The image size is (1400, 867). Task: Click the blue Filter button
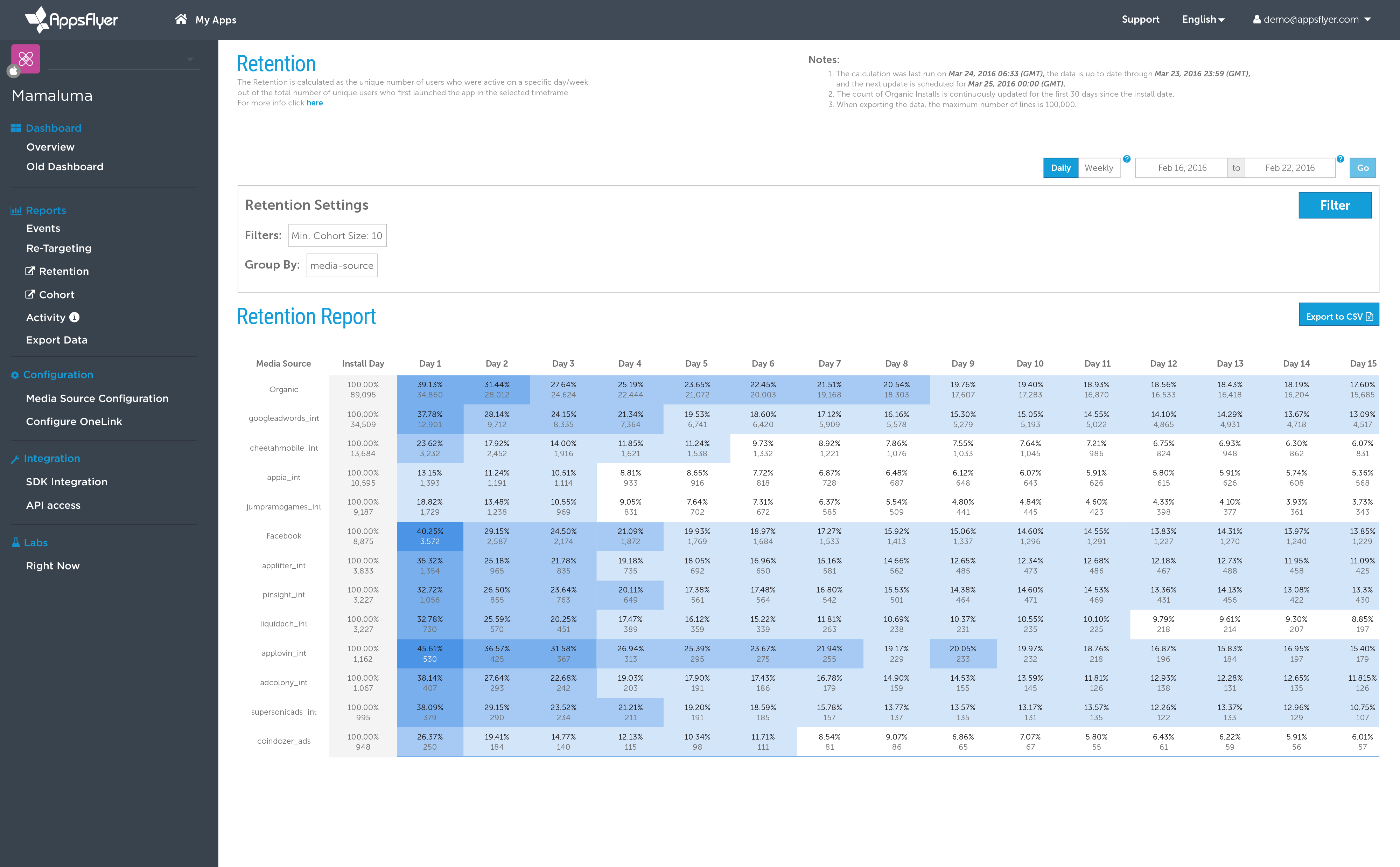tap(1334, 205)
